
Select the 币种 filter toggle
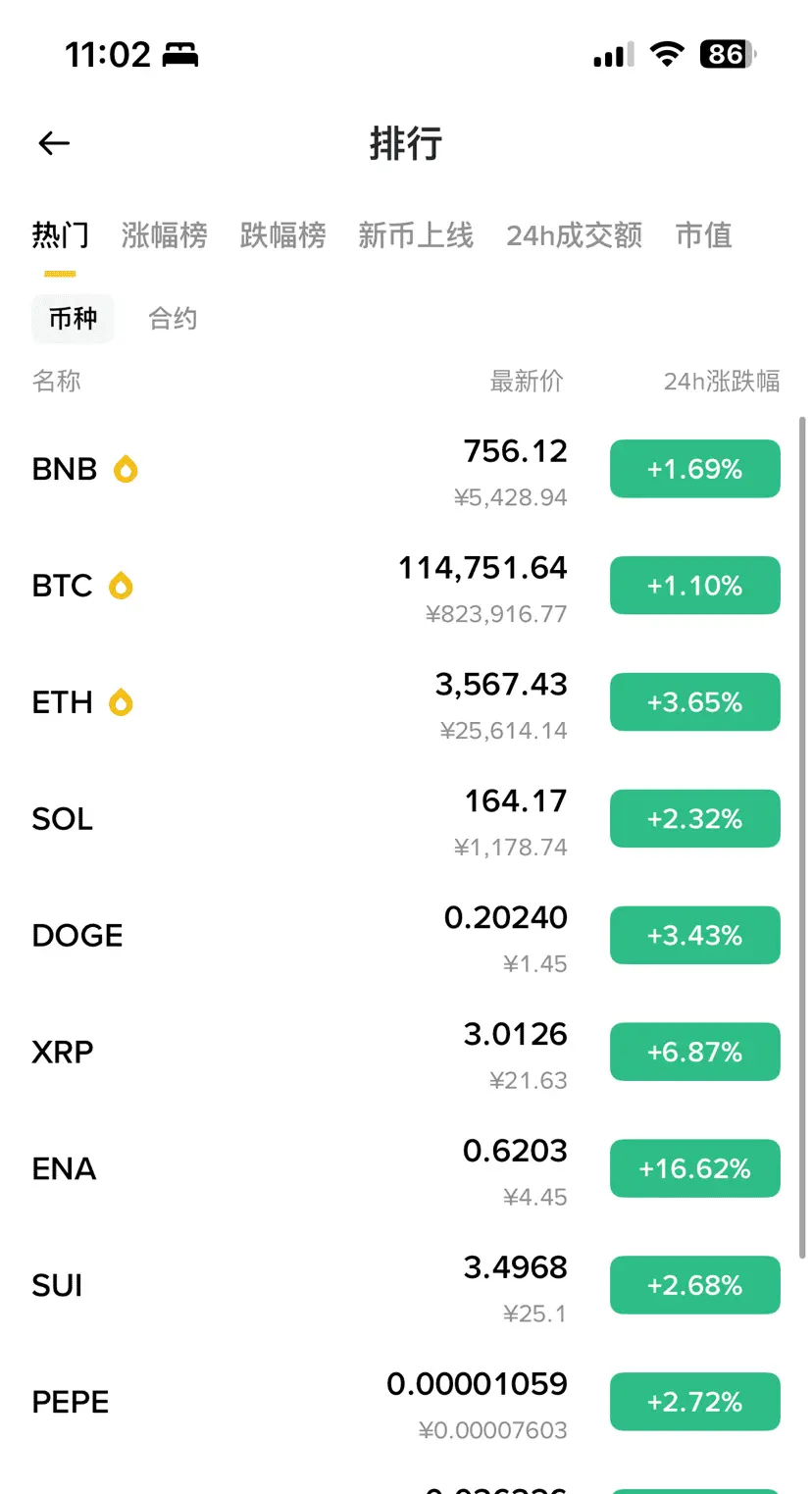click(74, 319)
